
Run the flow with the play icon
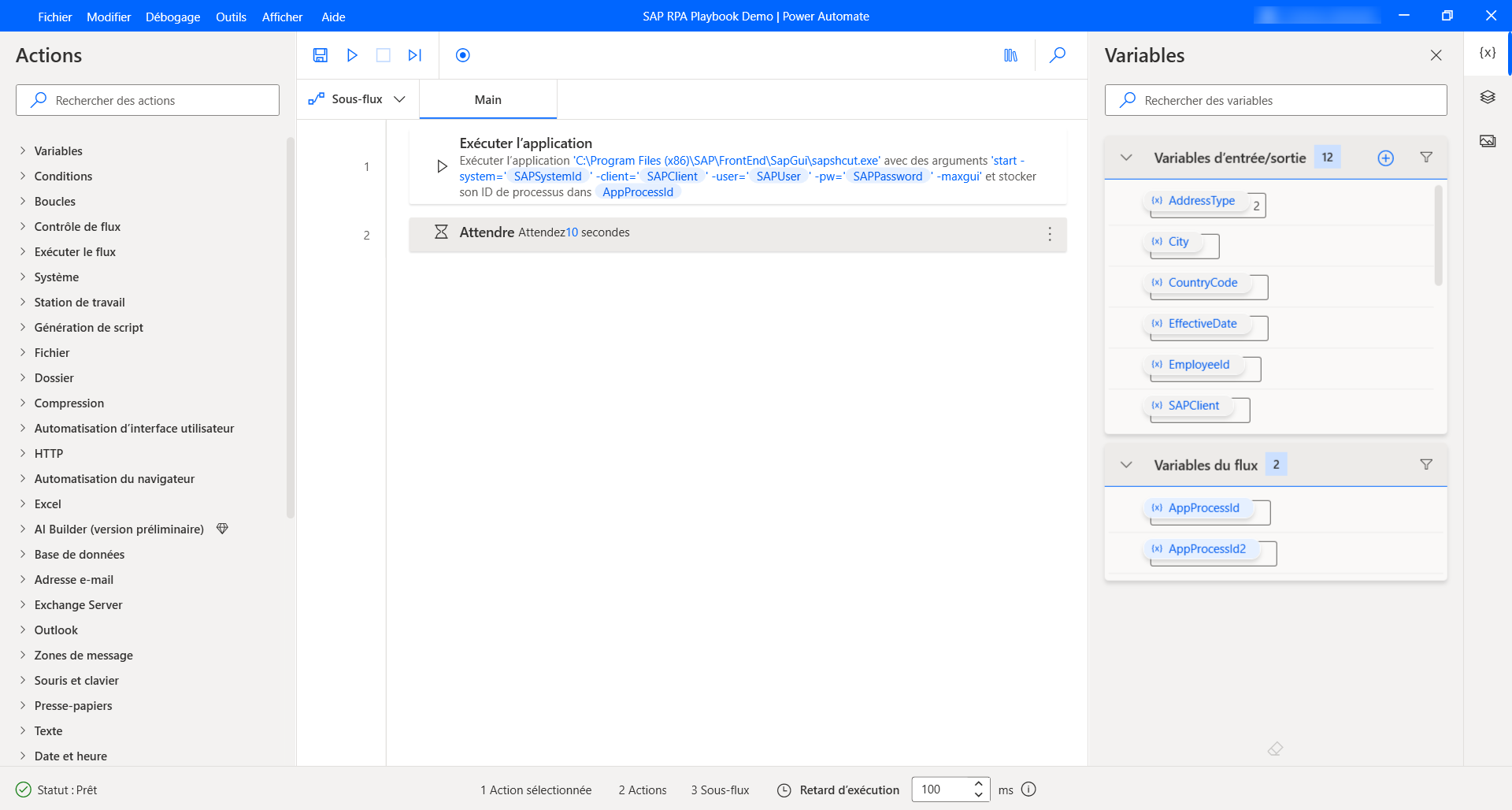[x=352, y=55]
